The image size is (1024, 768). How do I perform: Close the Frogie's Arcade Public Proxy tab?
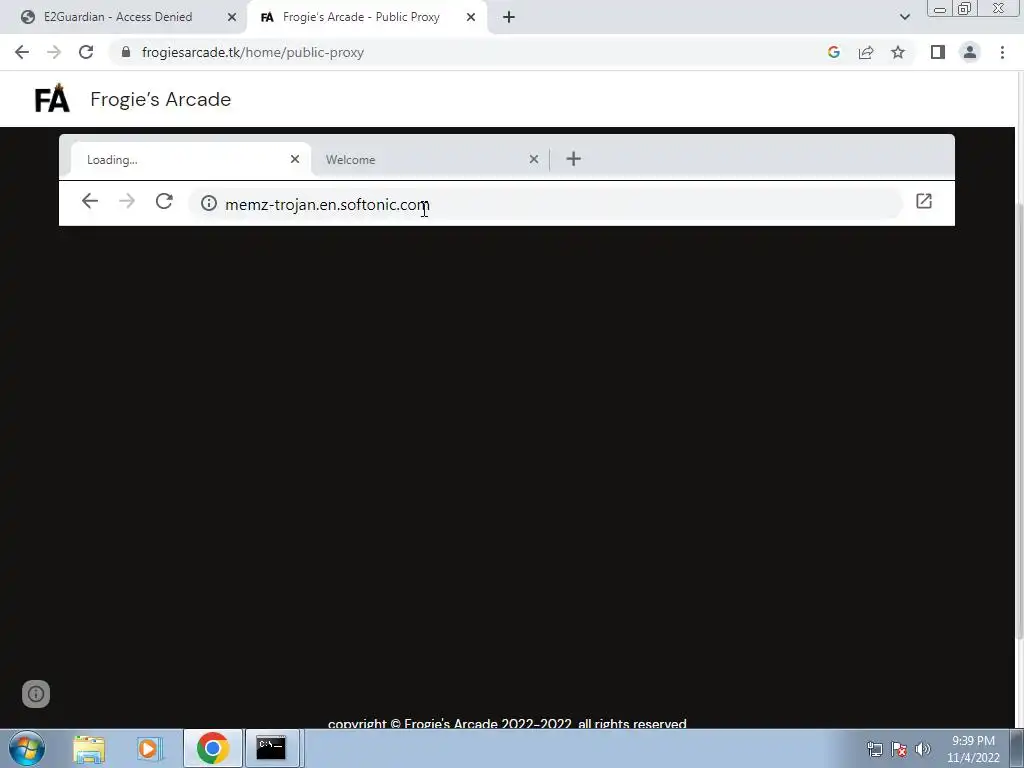471,17
